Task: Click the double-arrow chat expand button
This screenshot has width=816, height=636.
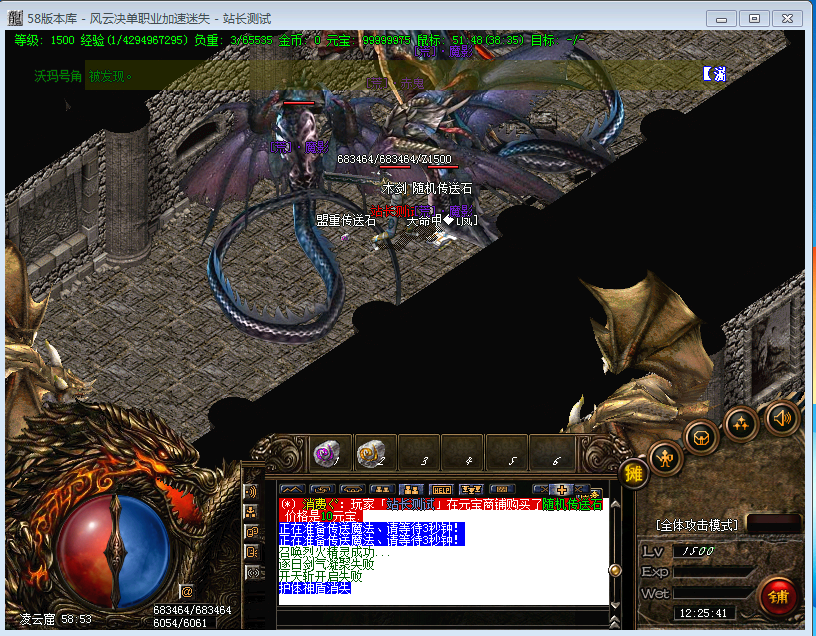Action: click(615, 621)
